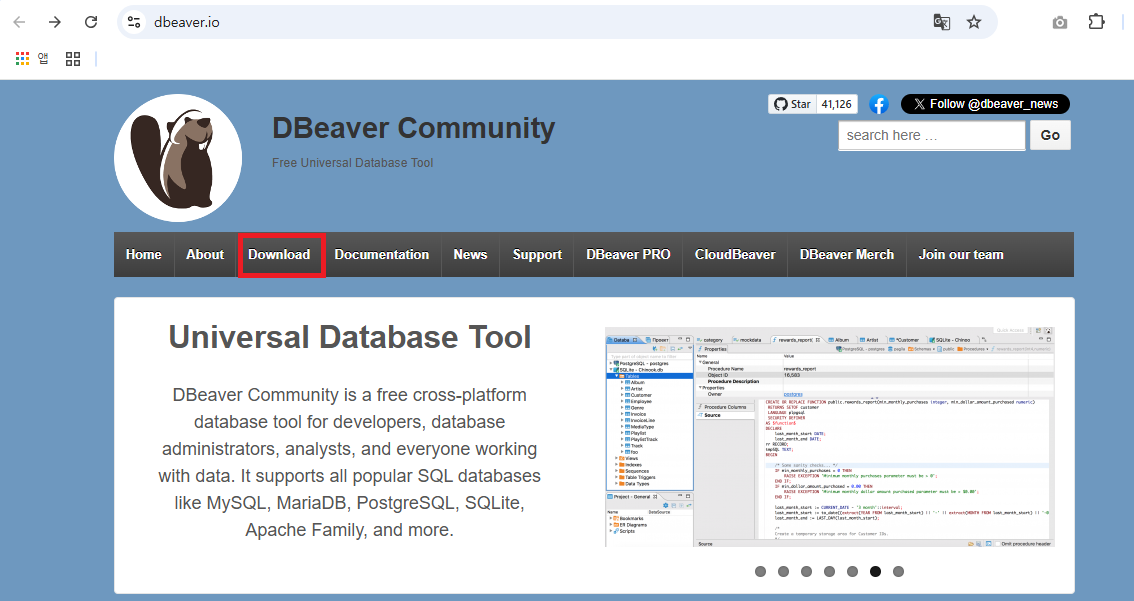The image size is (1134, 601).
Task: Click the 'Free Universal Database Tool' tagline
Action: 352,163
